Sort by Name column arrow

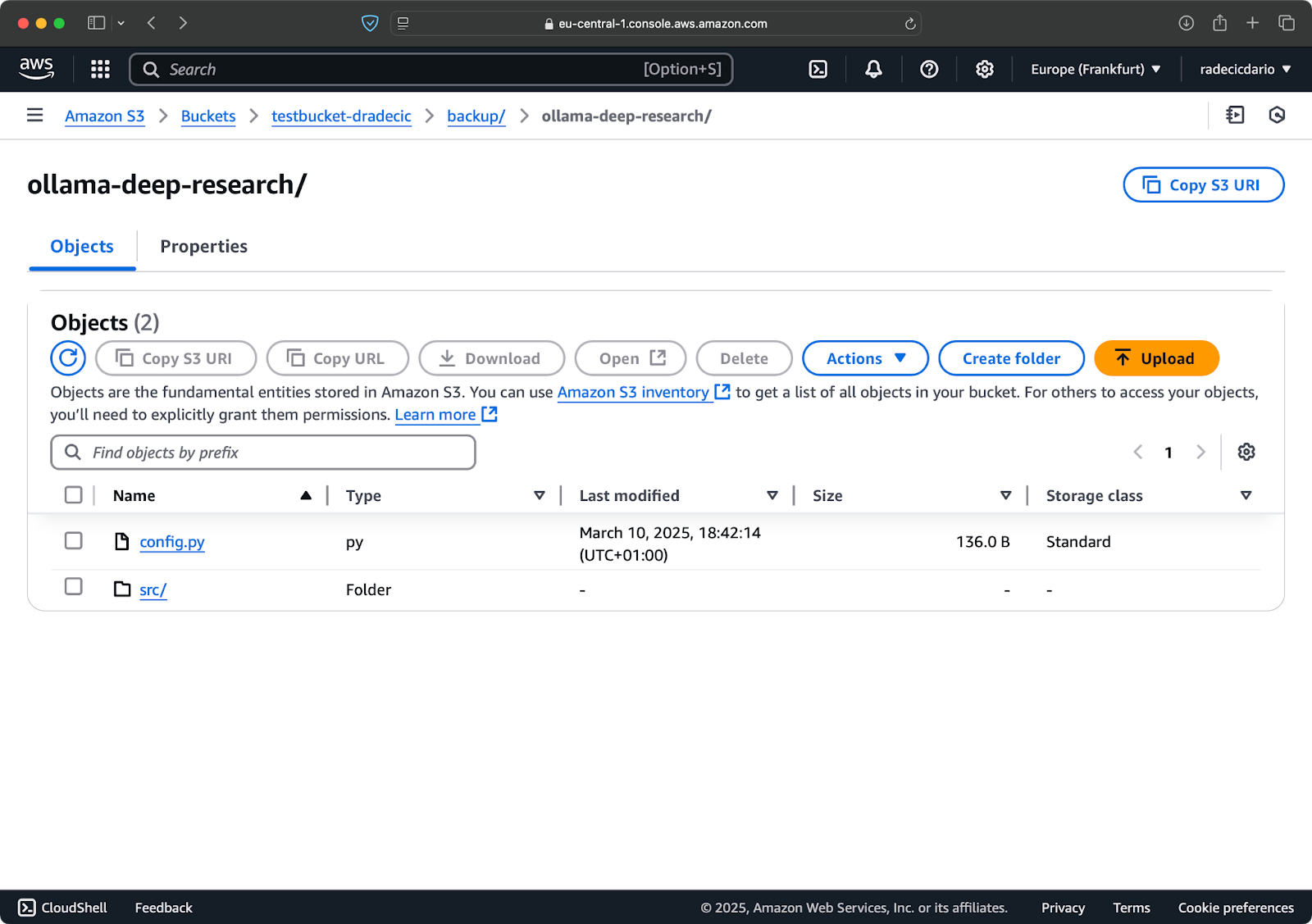pyautogui.click(x=306, y=495)
